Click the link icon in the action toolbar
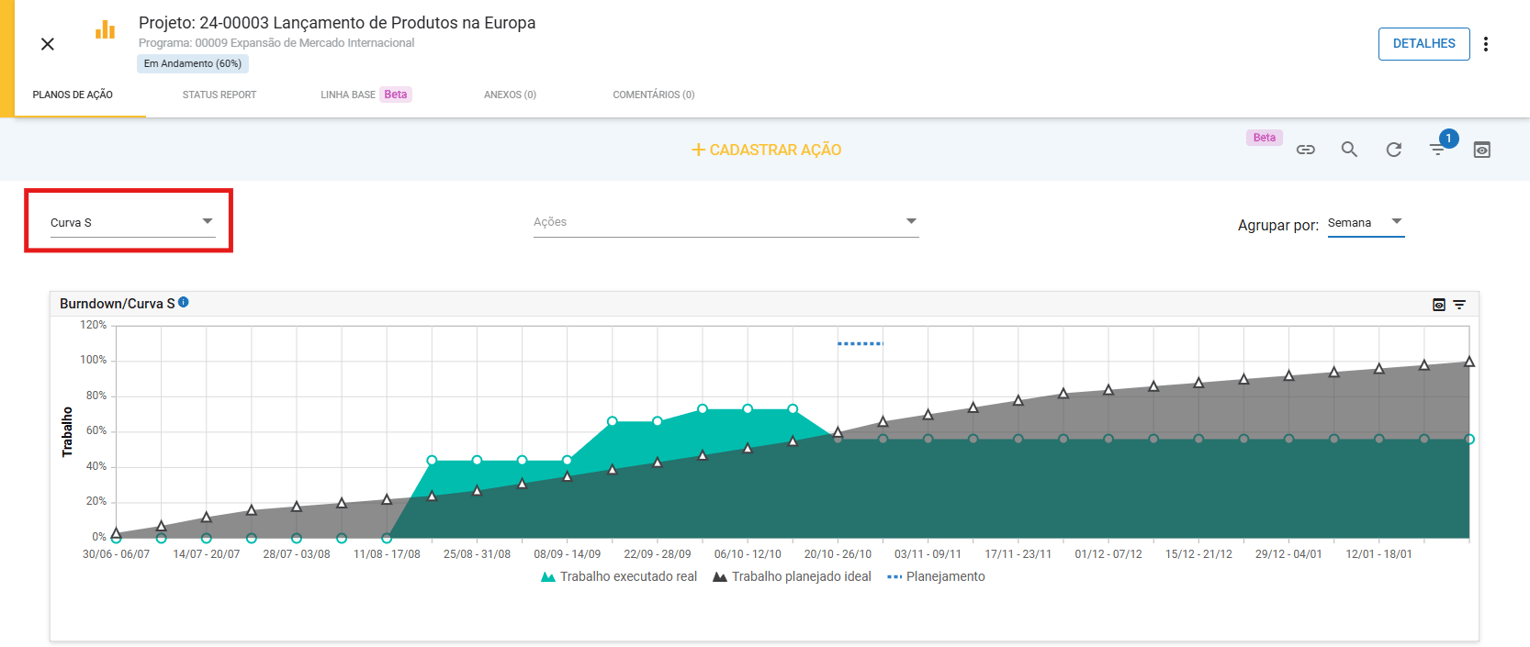This screenshot has width=1530, height=647. point(1305,150)
